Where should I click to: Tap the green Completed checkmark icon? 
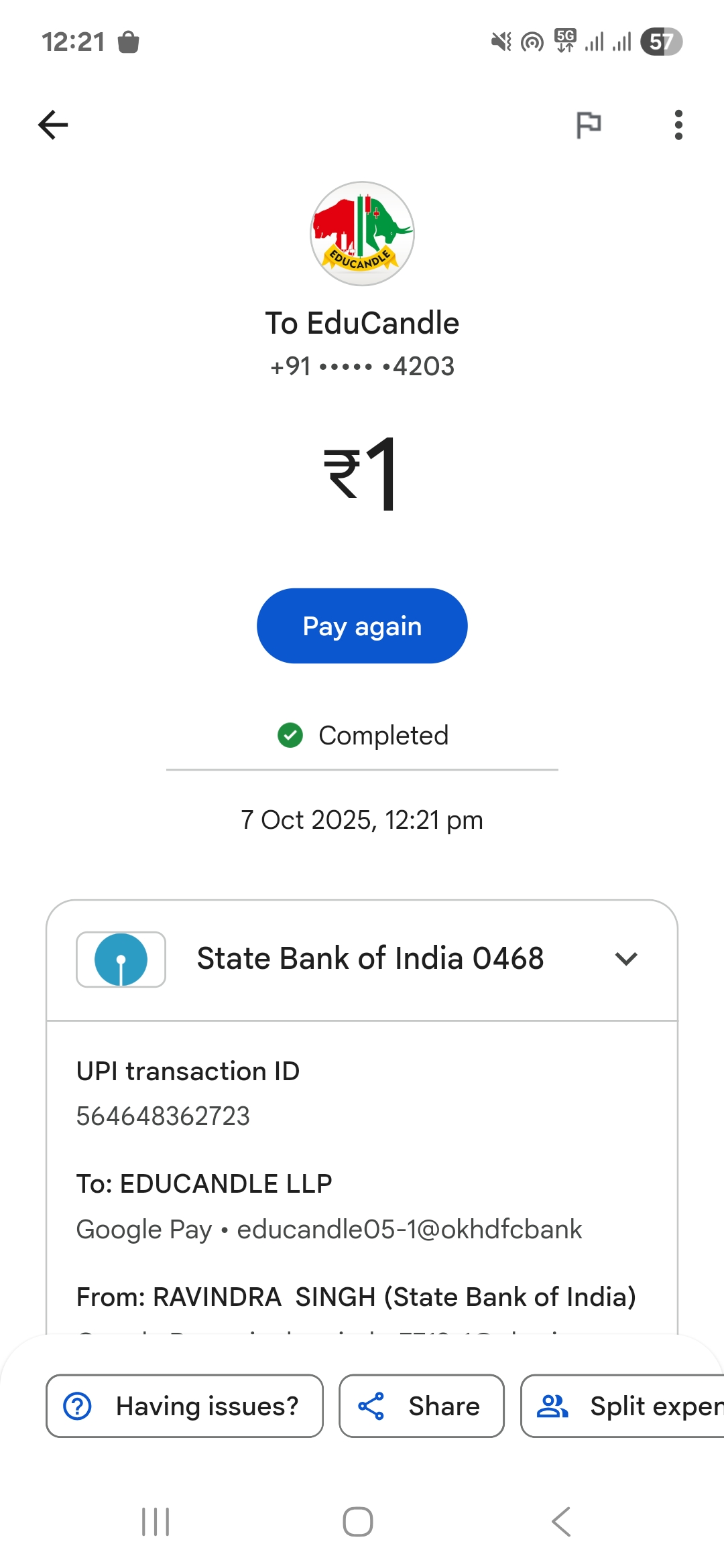[290, 735]
